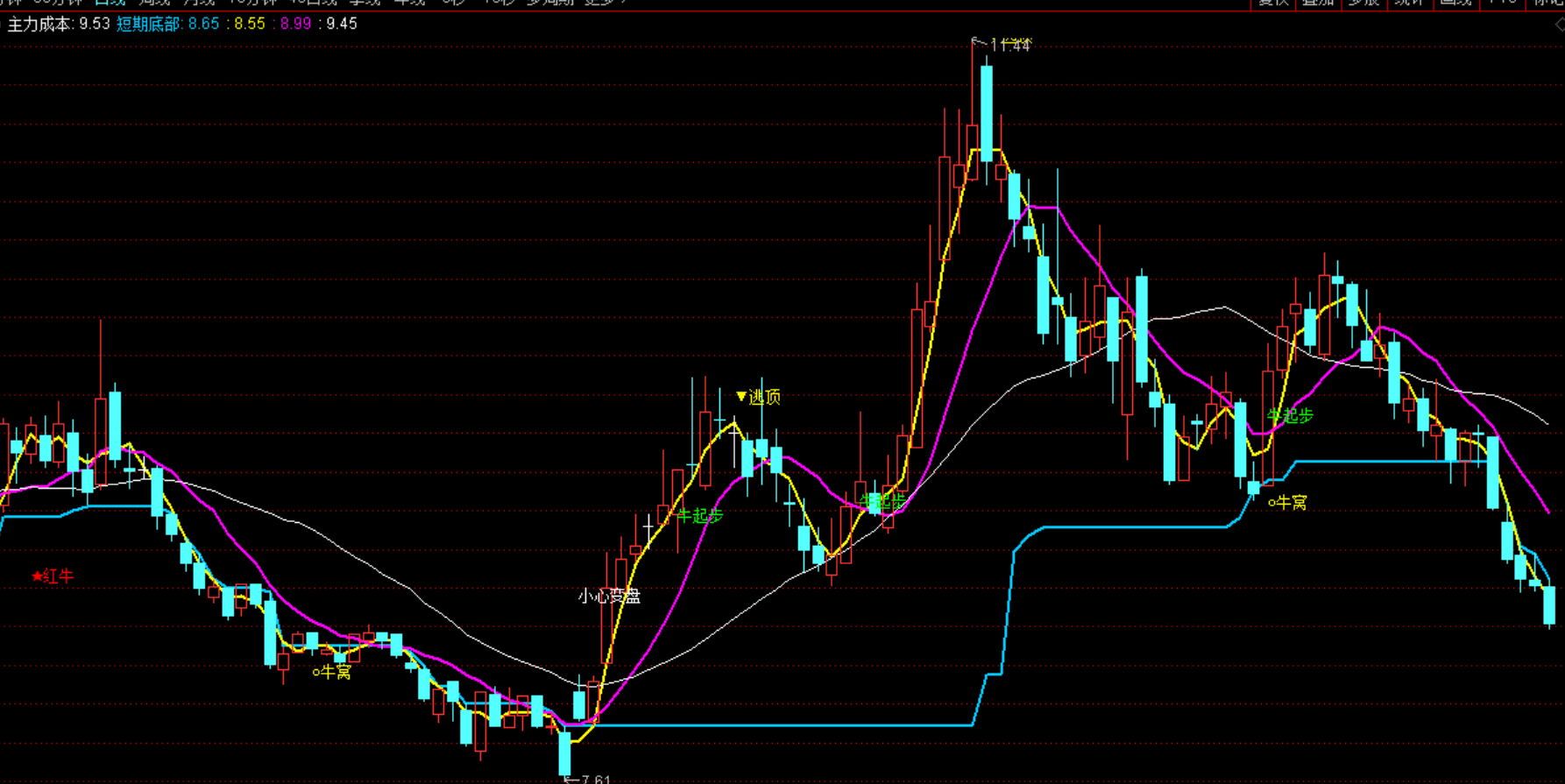Click the red ★红牛 signal label

click(x=53, y=576)
